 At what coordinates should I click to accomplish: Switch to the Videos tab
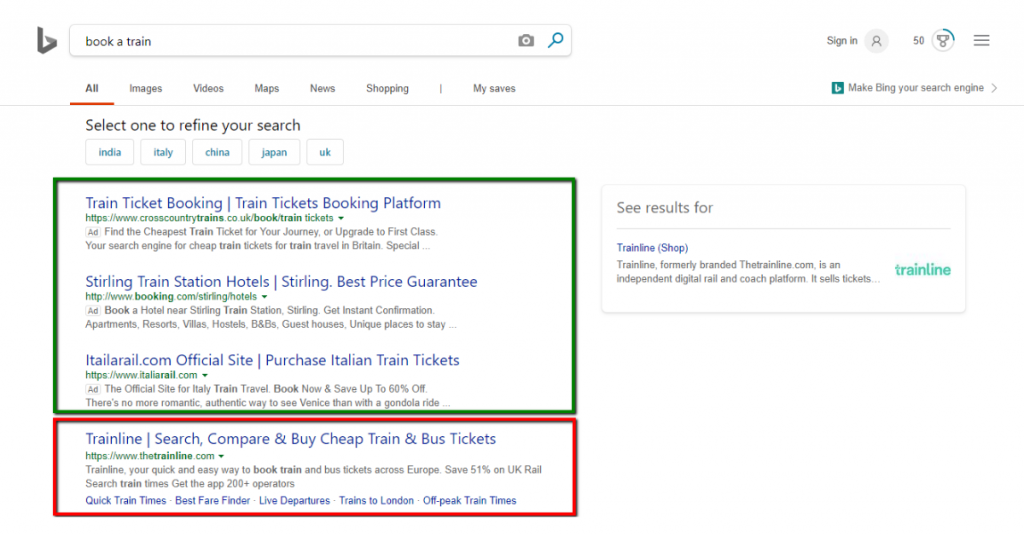coord(208,88)
